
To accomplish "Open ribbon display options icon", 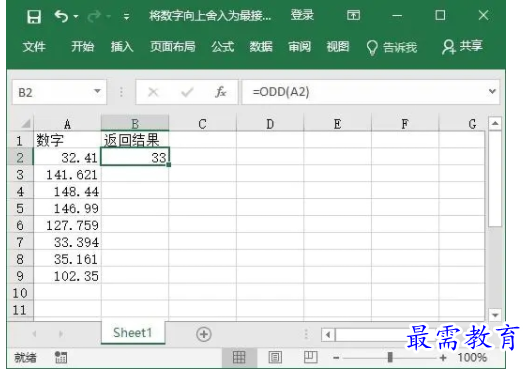I will click(353, 15).
